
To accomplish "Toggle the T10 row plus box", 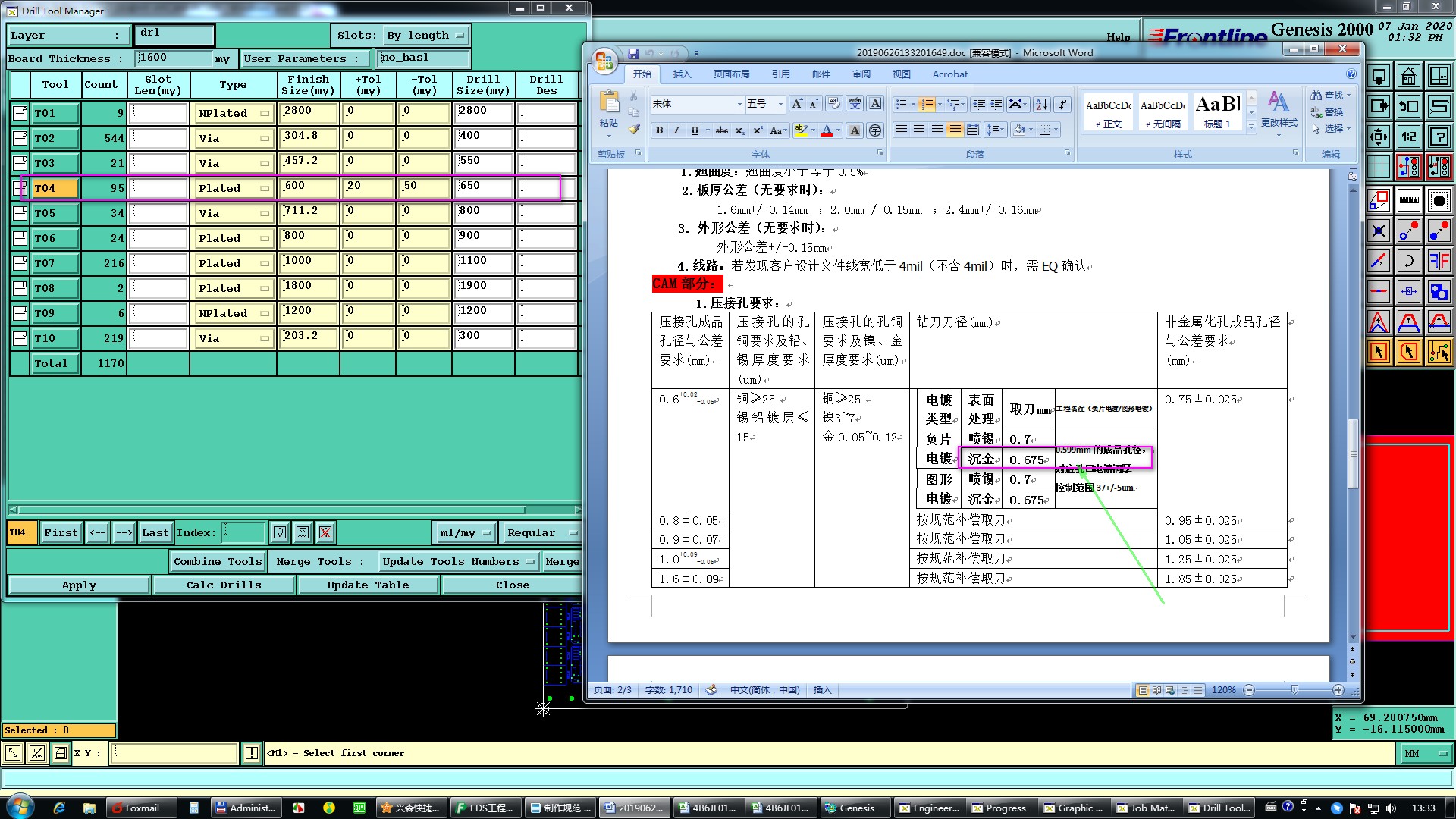I will [x=20, y=338].
